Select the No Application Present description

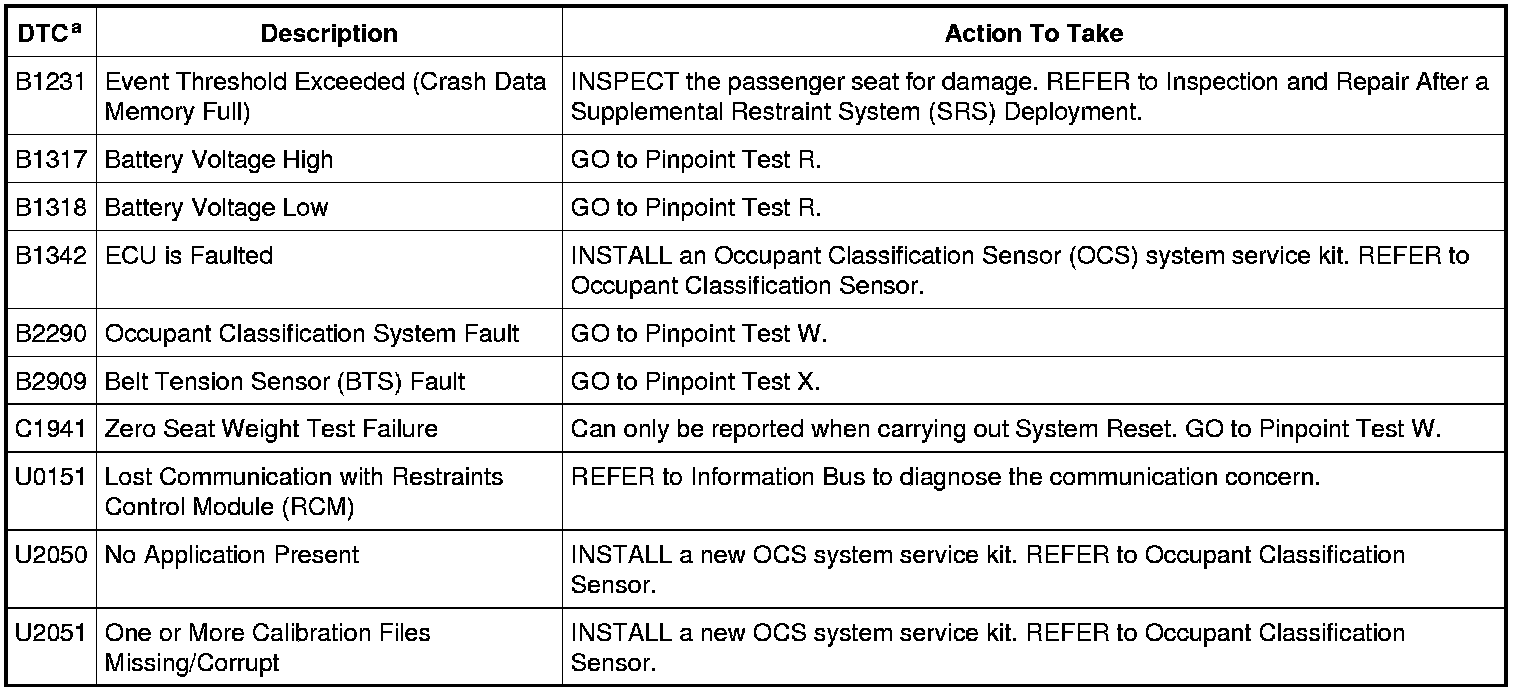[x=231, y=555]
